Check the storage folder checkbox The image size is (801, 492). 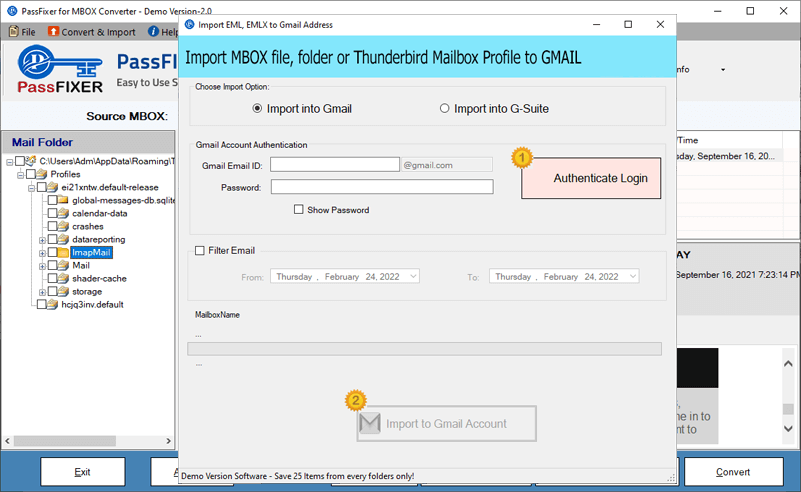pyautogui.click(x=52, y=291)
